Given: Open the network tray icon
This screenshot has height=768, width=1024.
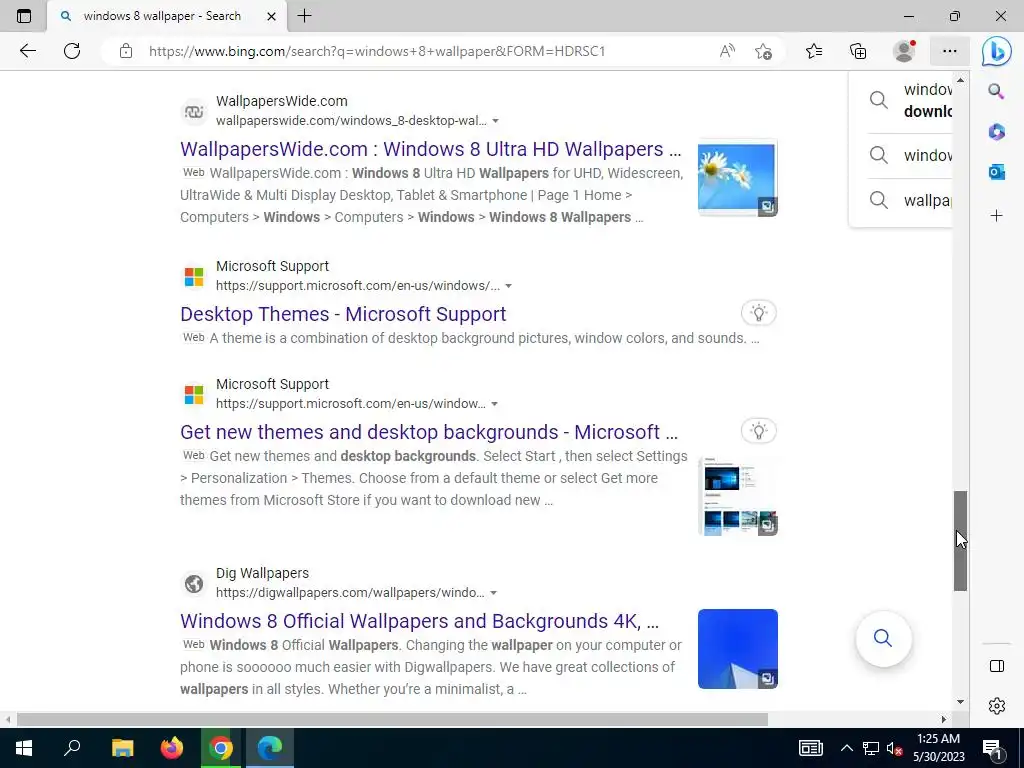Looking at the screenshot, I should (x=871, y=748).
